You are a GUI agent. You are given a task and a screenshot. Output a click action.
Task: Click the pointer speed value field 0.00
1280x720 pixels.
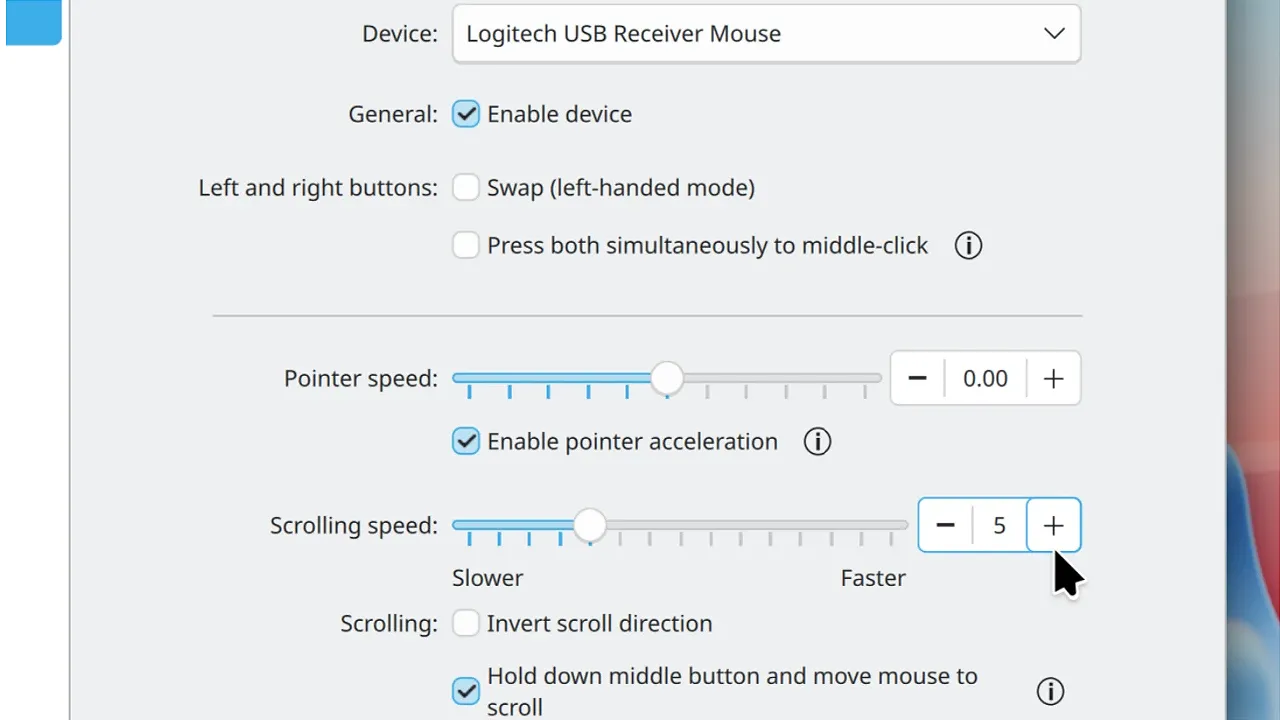click(985, 378)
